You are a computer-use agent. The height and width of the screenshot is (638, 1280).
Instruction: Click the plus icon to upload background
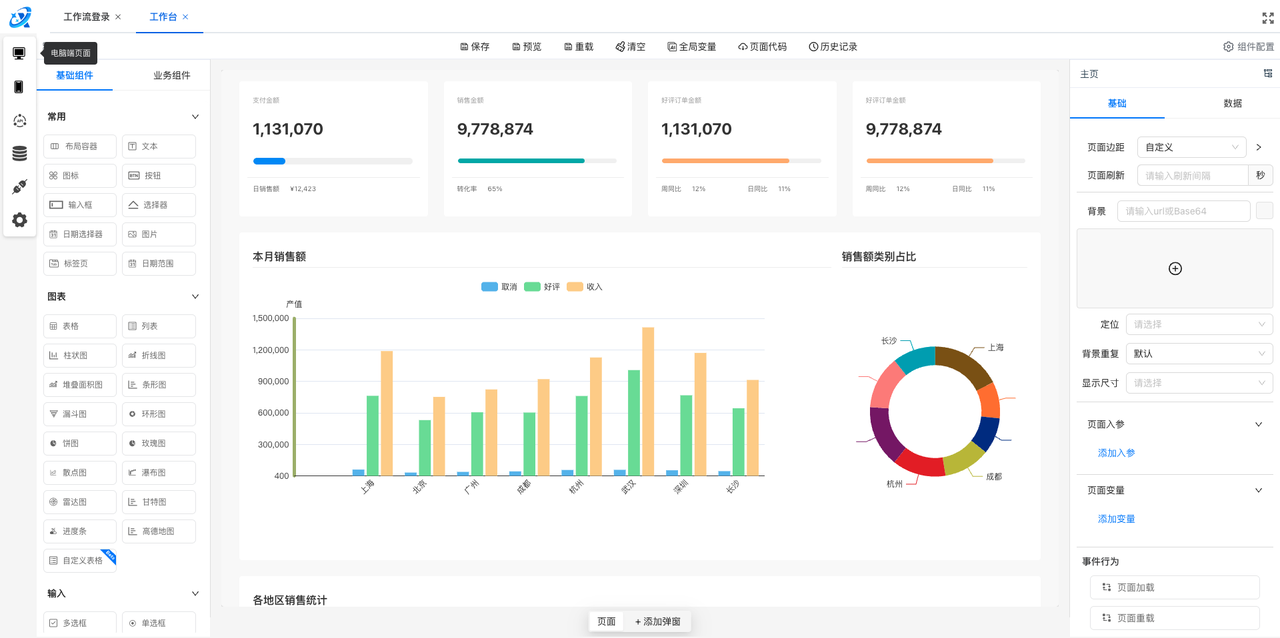click(1175, 268)
